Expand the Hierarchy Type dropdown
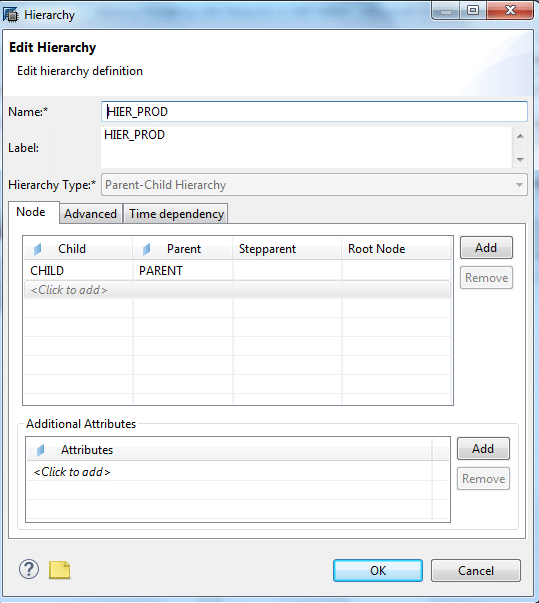 [x=519, y=185]
